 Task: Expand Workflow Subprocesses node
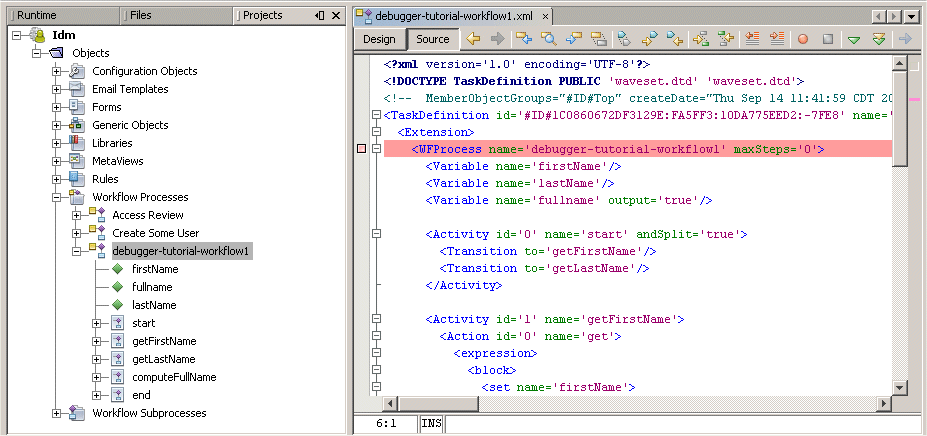(x=56, y=414)
